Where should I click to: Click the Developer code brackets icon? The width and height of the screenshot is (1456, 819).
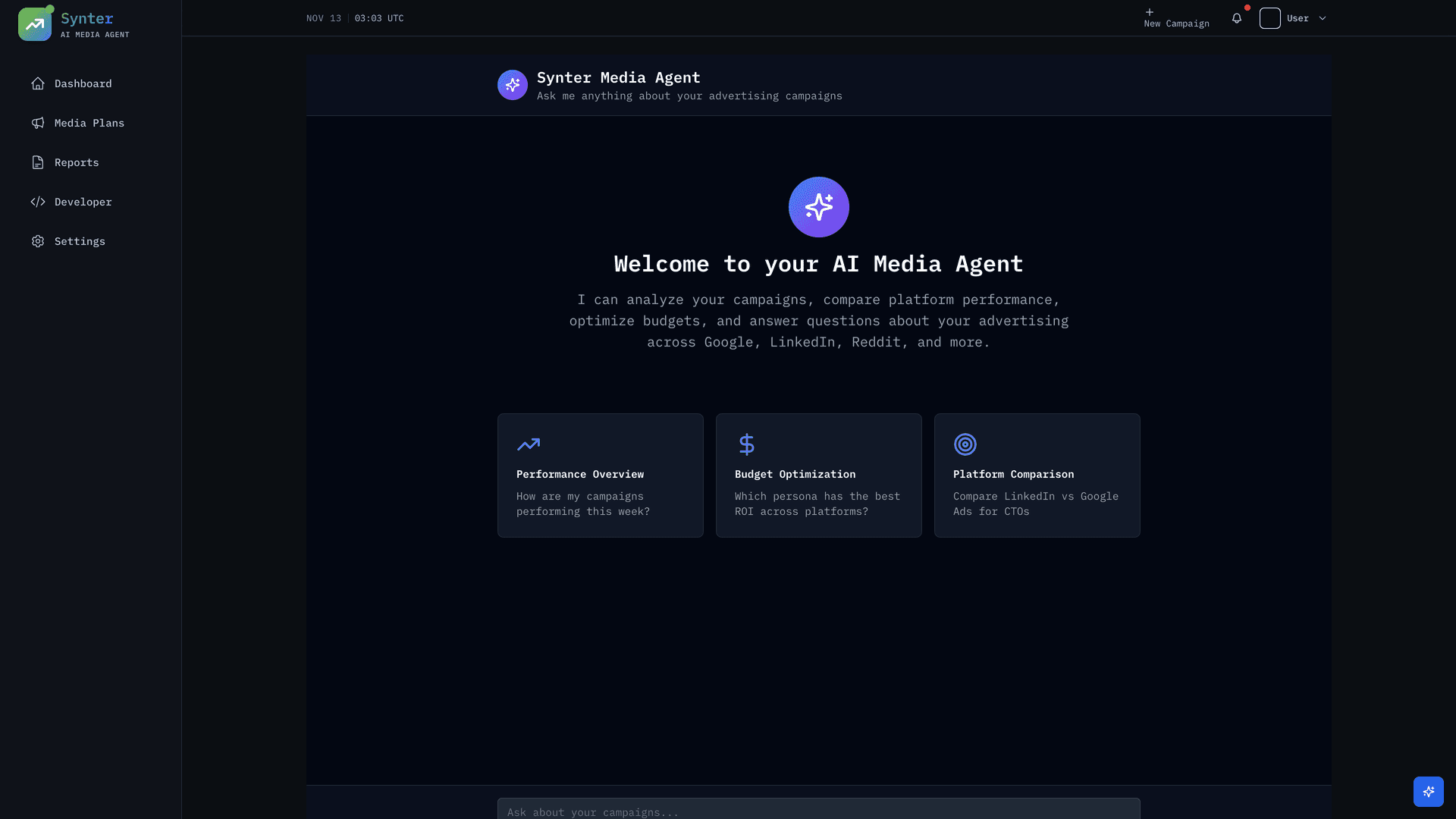click(x=38, y=202)
